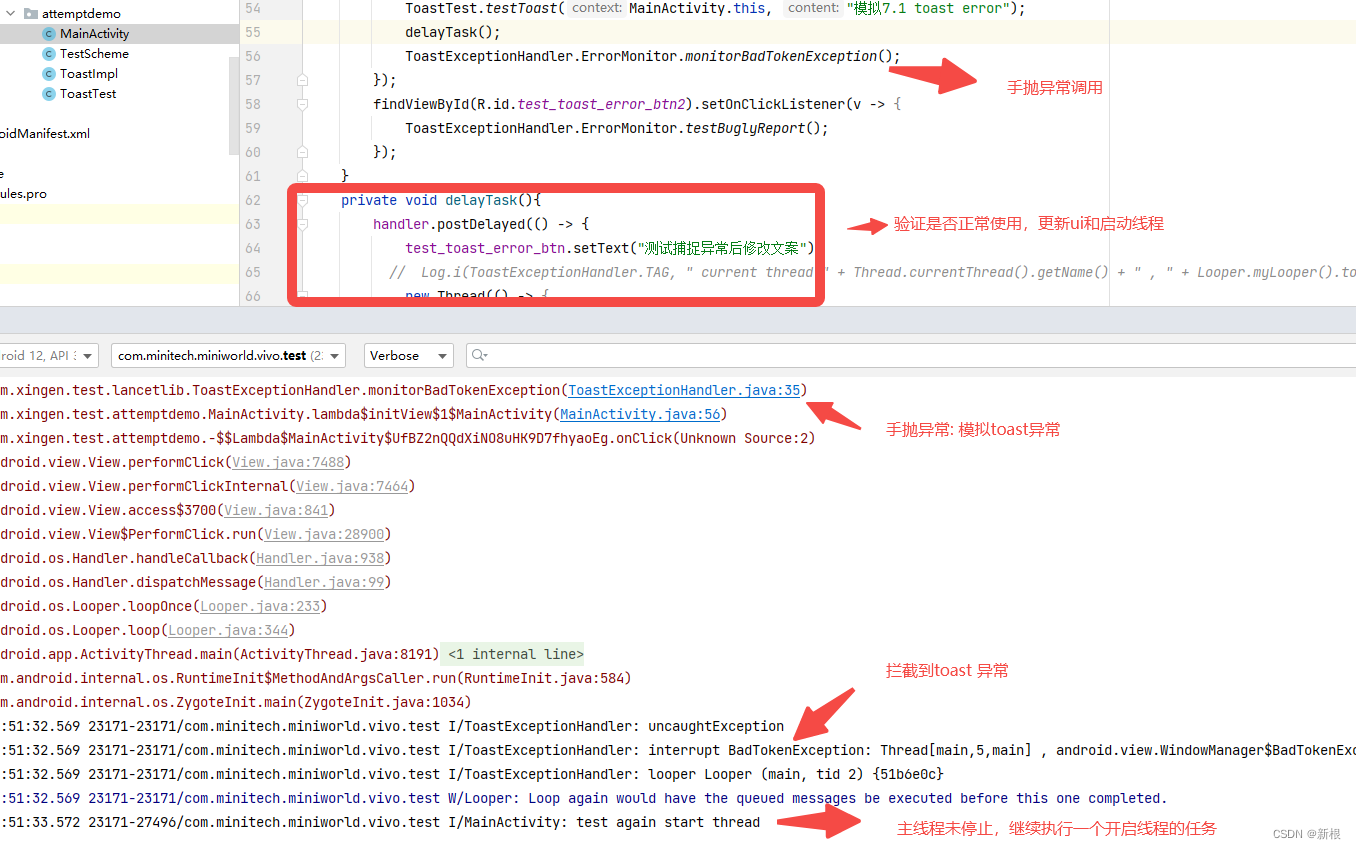This screenshot has height=849, width=1356.
Task: Click fold marker at line 57
Action: (x=302, y=80)
